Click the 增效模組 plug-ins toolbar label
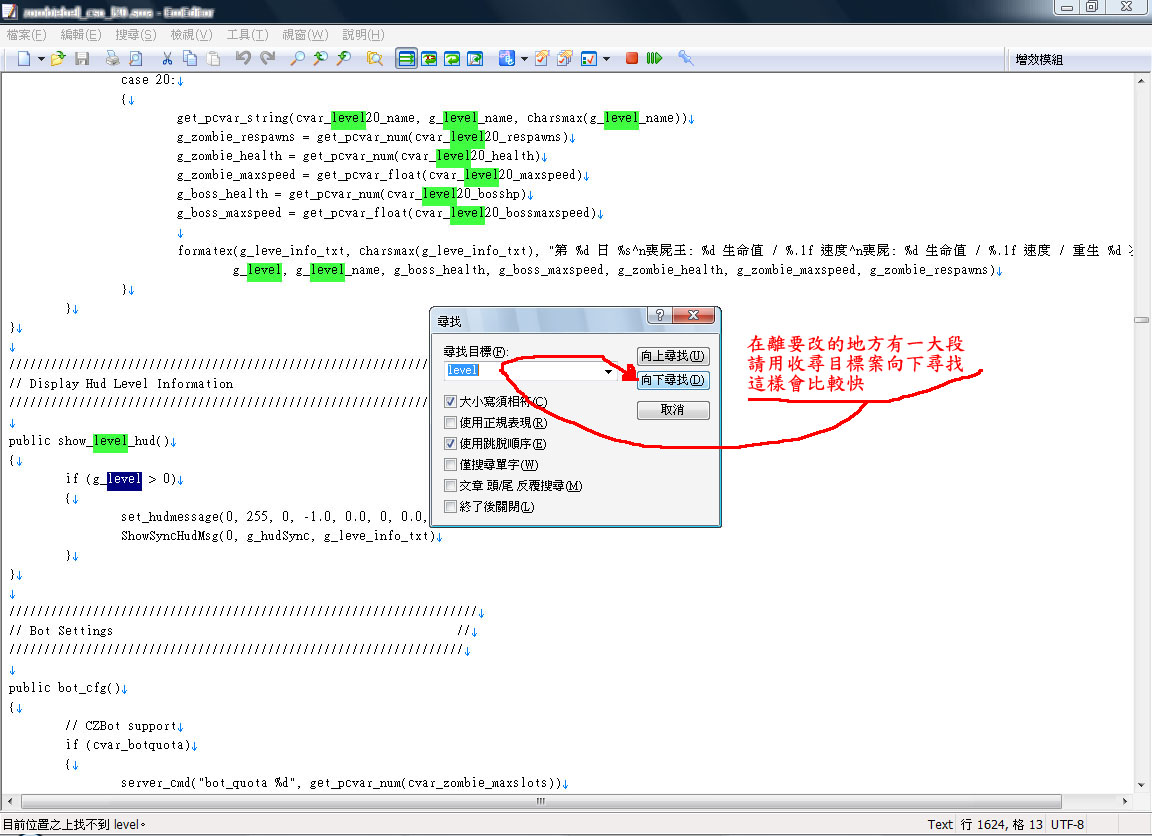 tap(1039, 60)
